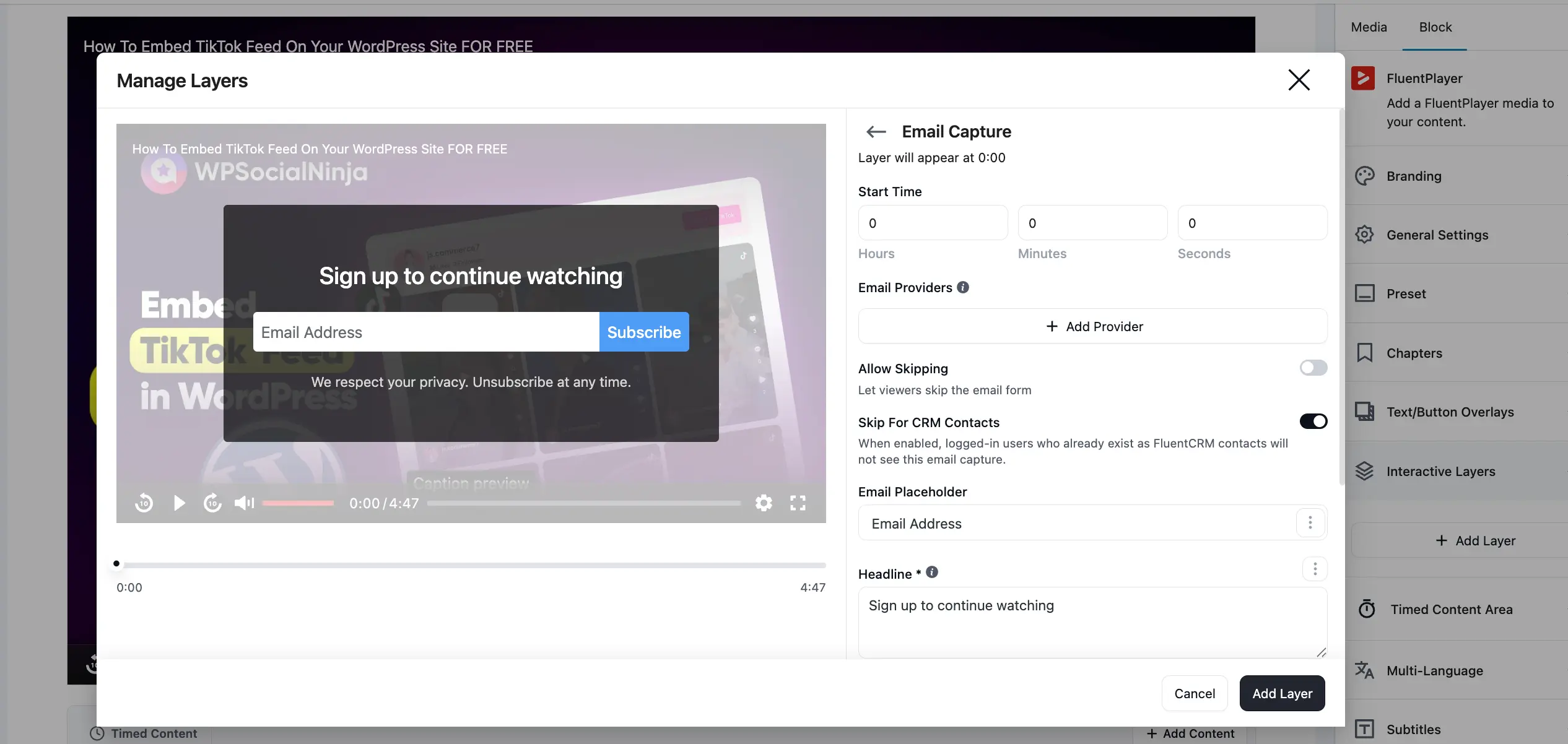This screenshot has height=744, width=1568.
Task: Set the Seconds start time field
Action: tap(1252, 223)
